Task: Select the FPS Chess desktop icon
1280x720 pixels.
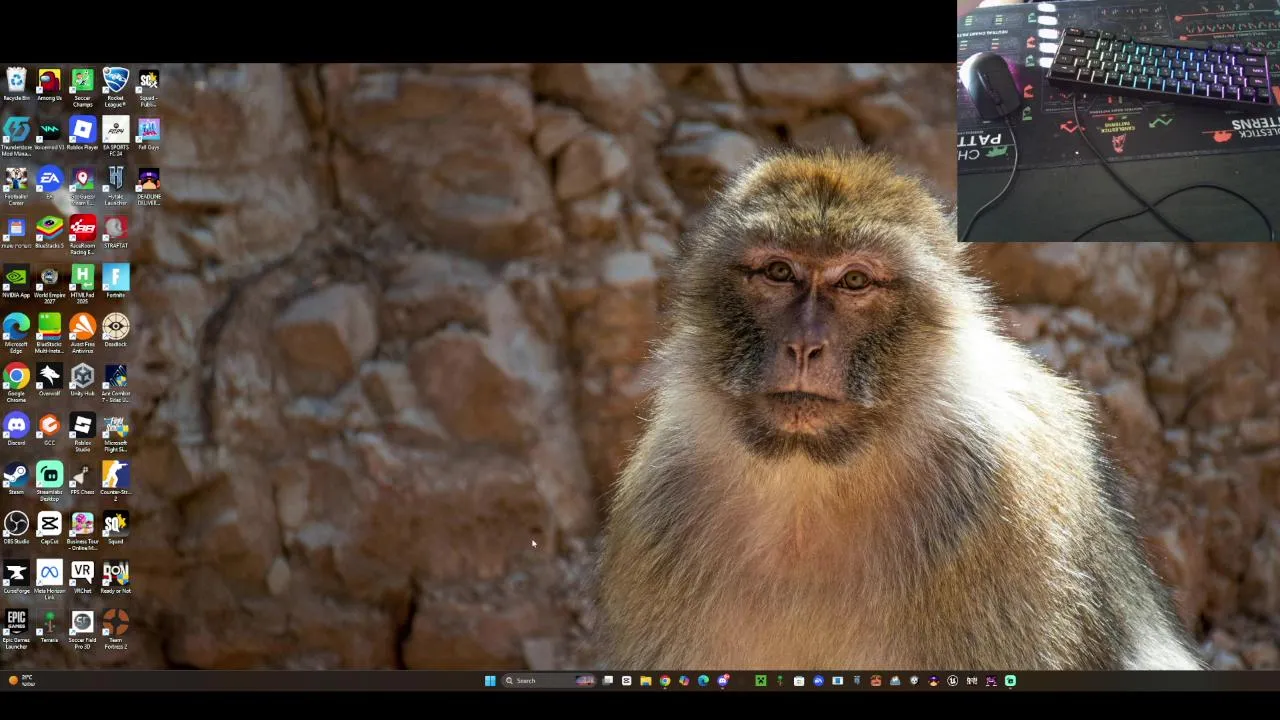Action: 82,477
